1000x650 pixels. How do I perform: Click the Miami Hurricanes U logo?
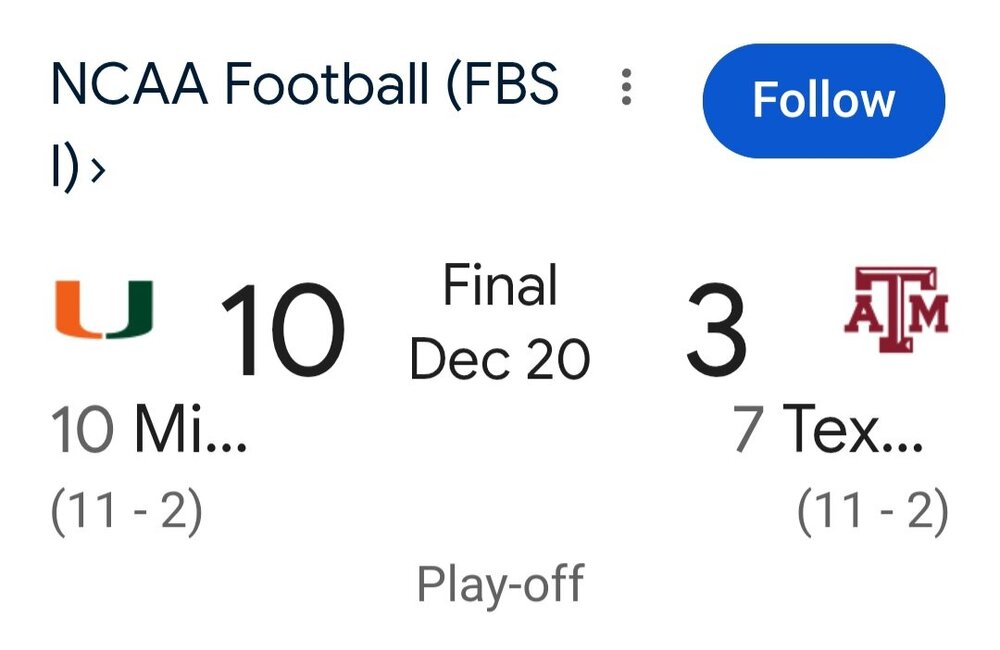tap(103, 310)
